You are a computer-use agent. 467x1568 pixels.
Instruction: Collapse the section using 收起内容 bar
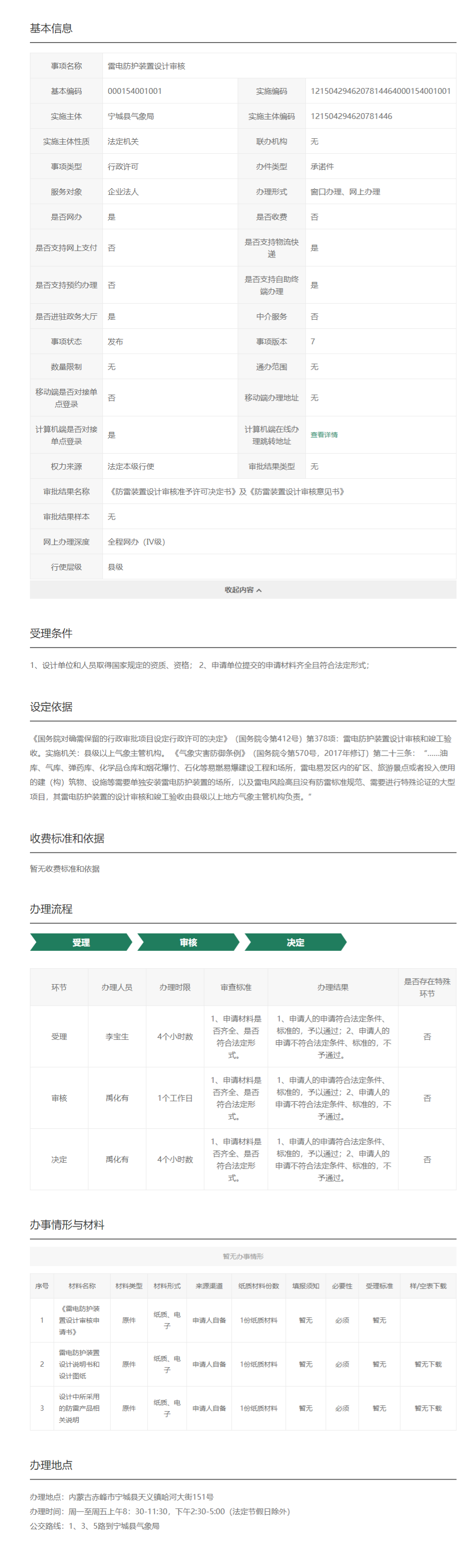(x=243, y=589)
